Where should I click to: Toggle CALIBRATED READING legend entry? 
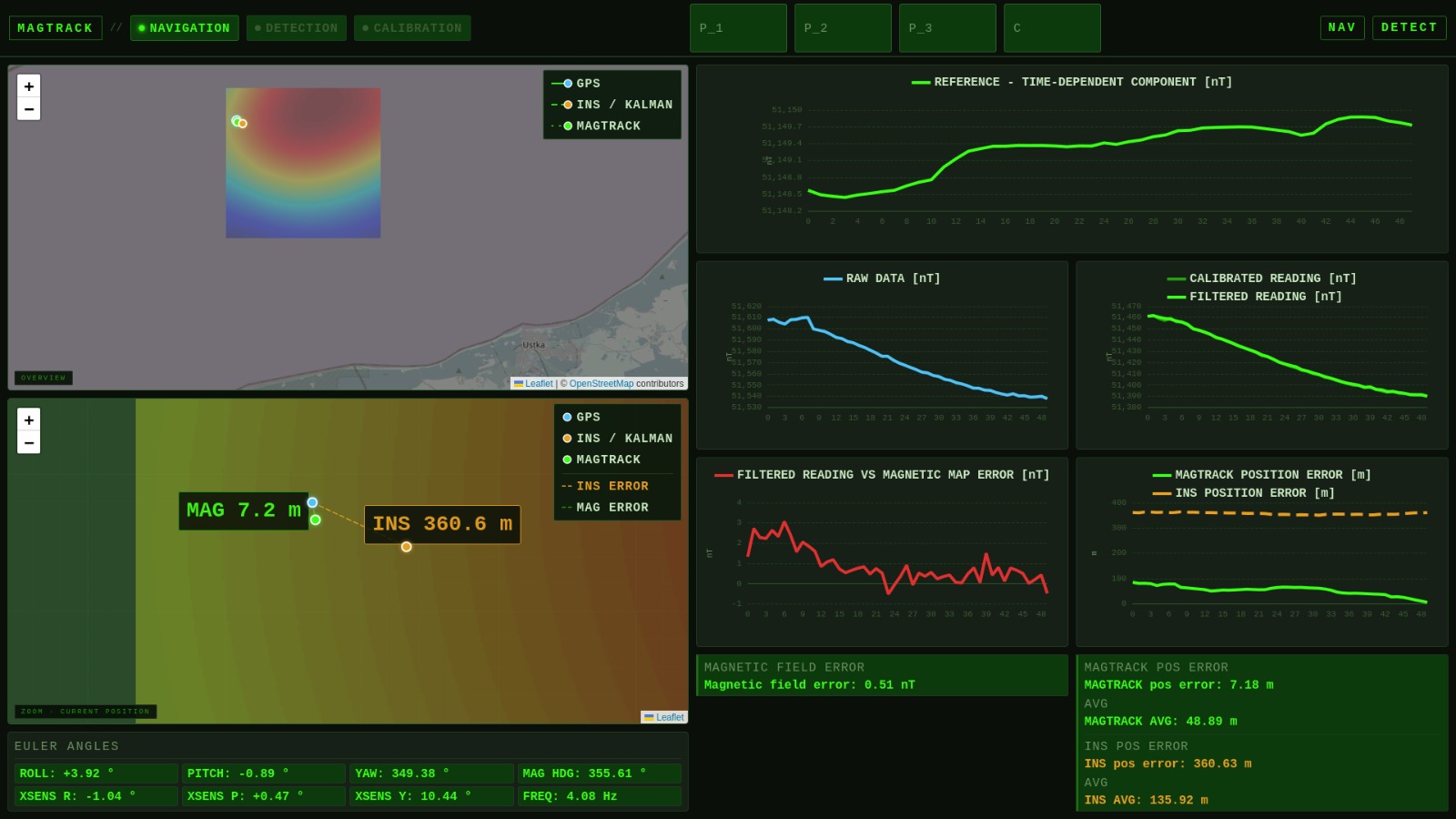click(1261, 278)
